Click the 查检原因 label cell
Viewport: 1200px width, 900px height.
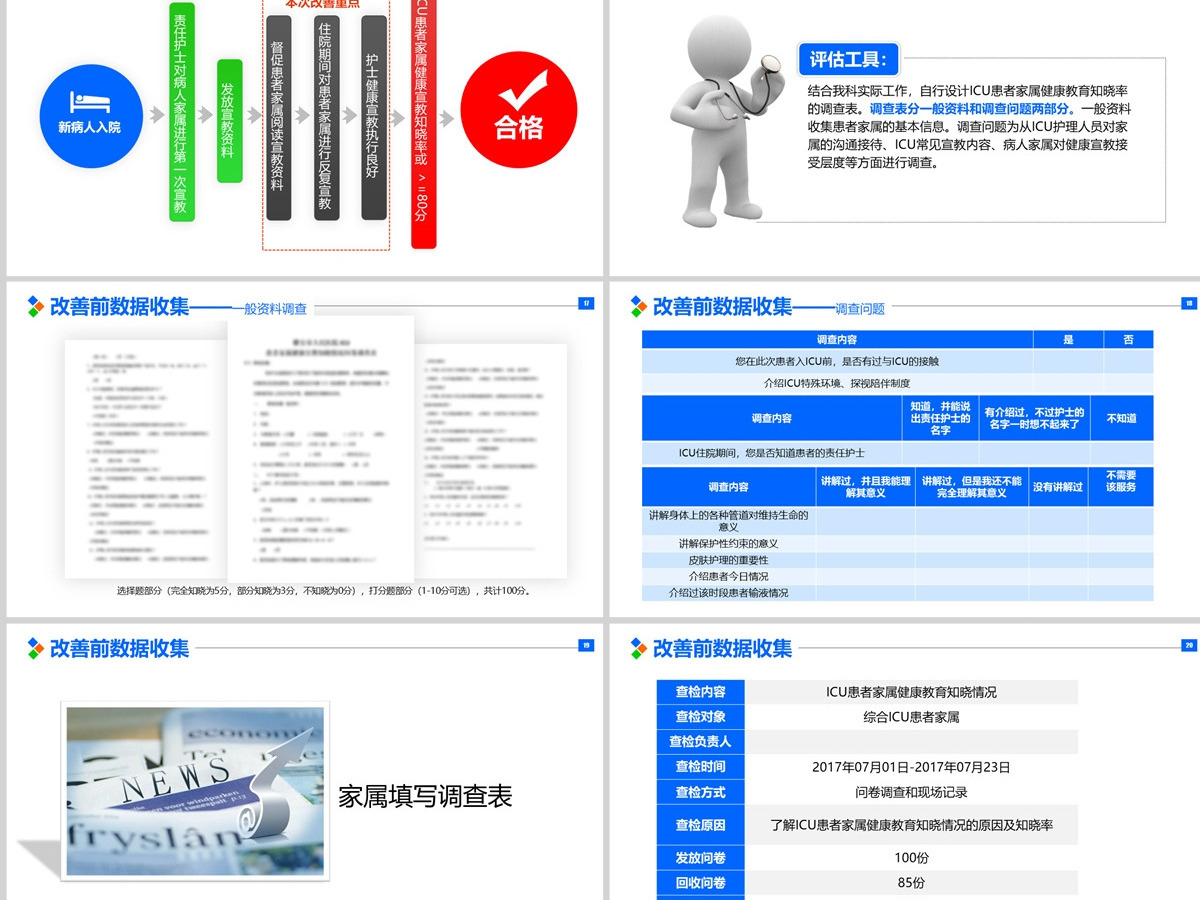700,825
